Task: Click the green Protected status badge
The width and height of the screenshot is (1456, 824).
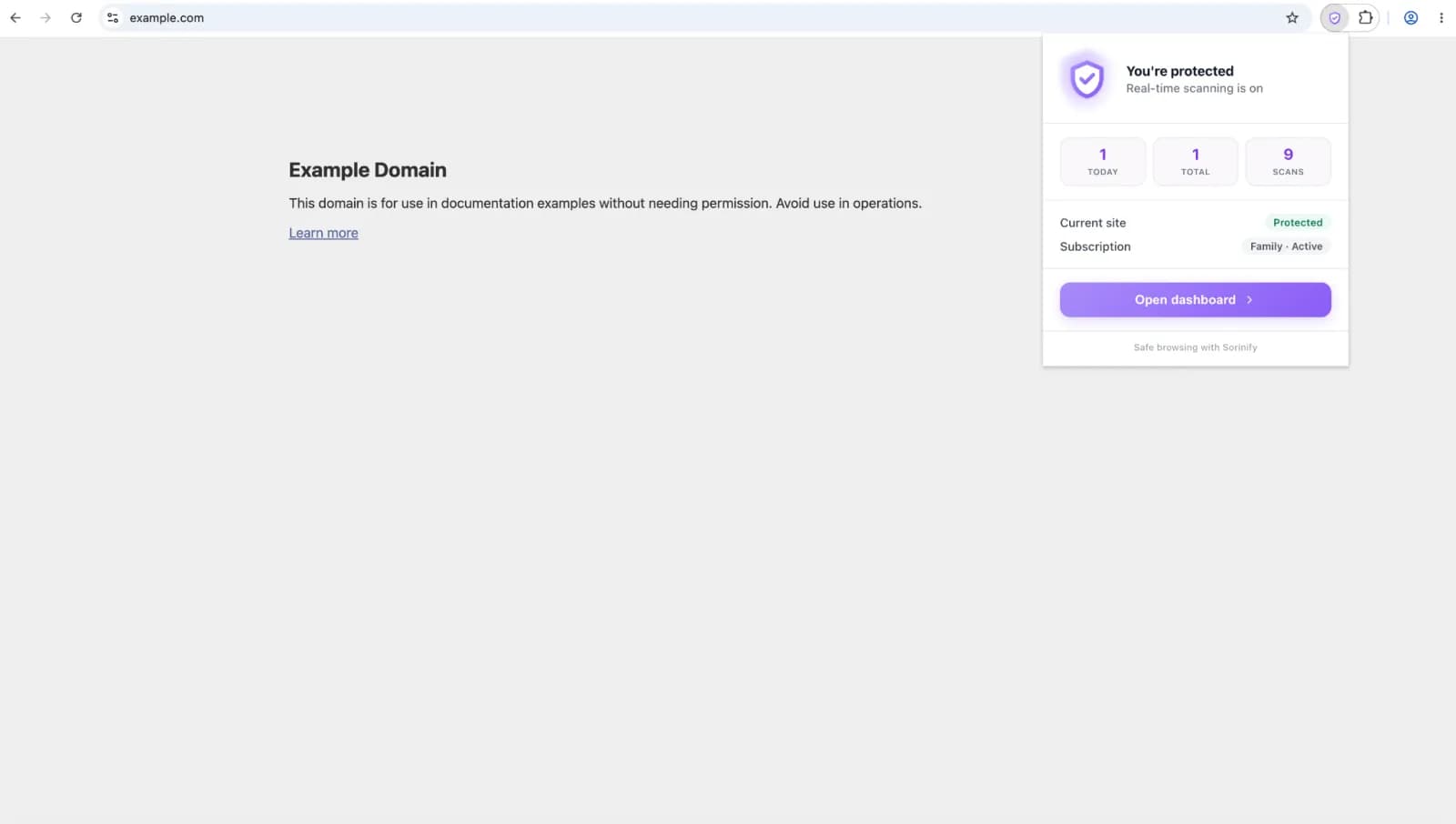Action: coord(1298,222)
